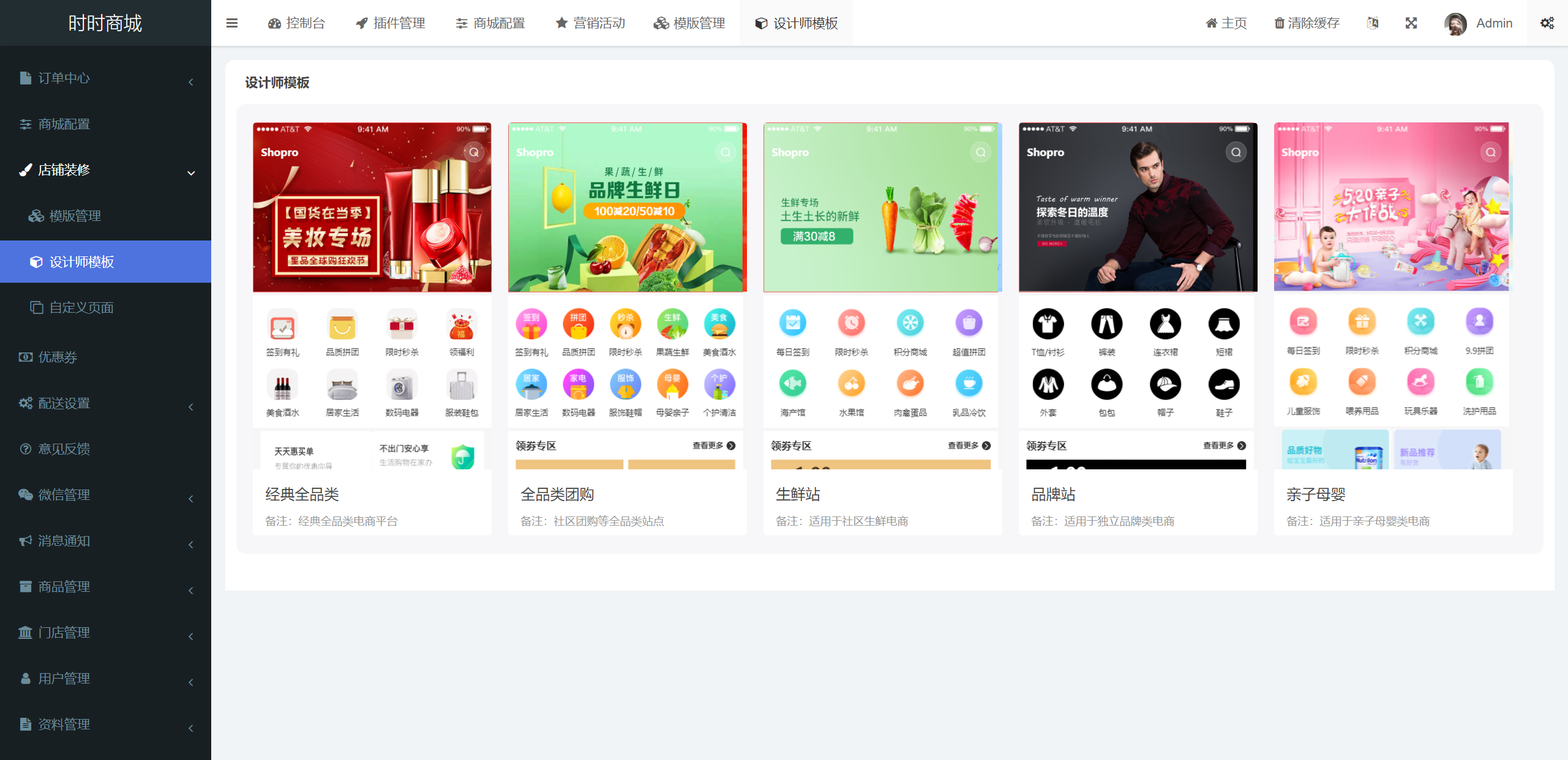Select the 经典全品类 template banner thumbnail
This screenshot has height=760, width=1568.
[372, 207]
